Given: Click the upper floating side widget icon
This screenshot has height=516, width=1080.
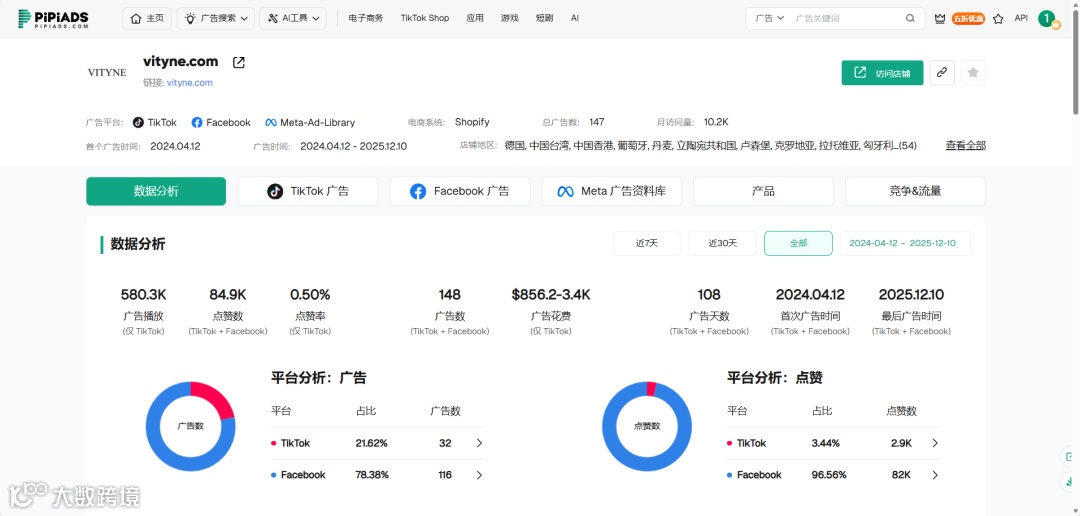Looking at the screenshot, I should coord(1069,457).
